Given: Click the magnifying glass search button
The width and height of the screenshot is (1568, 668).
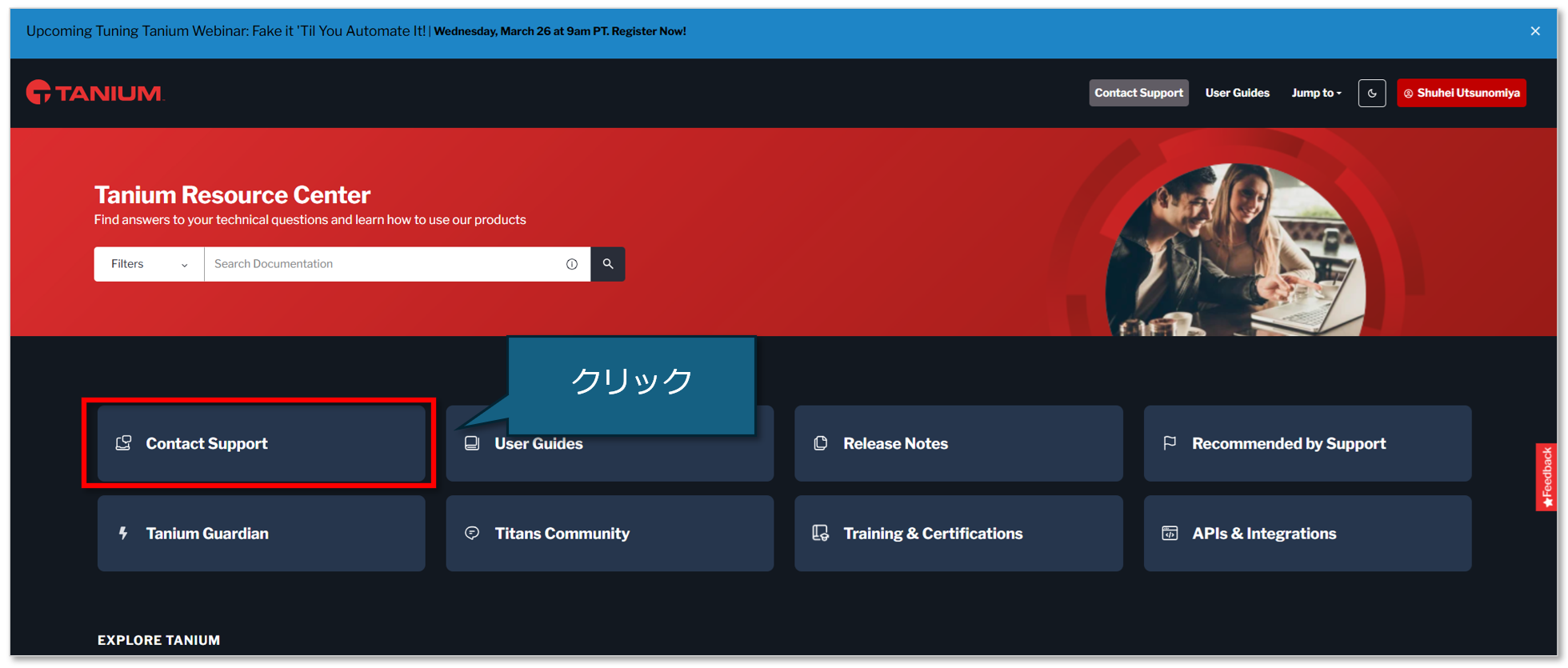Looking at the screenshot, I should pos(608,264).
